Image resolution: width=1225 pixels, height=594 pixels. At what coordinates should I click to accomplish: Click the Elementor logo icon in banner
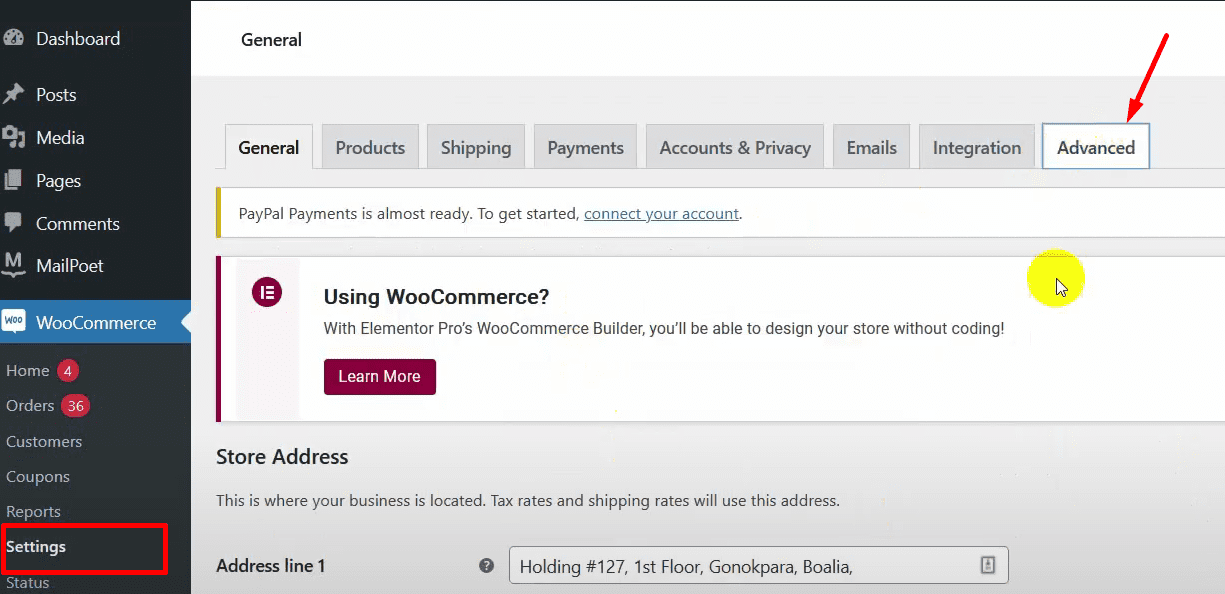pyautogui.click(x=267, y=293)
